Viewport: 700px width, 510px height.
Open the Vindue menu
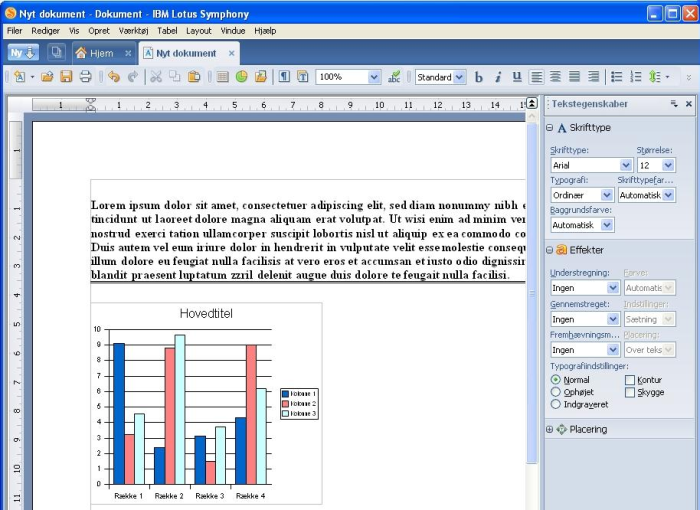[233, 31]
